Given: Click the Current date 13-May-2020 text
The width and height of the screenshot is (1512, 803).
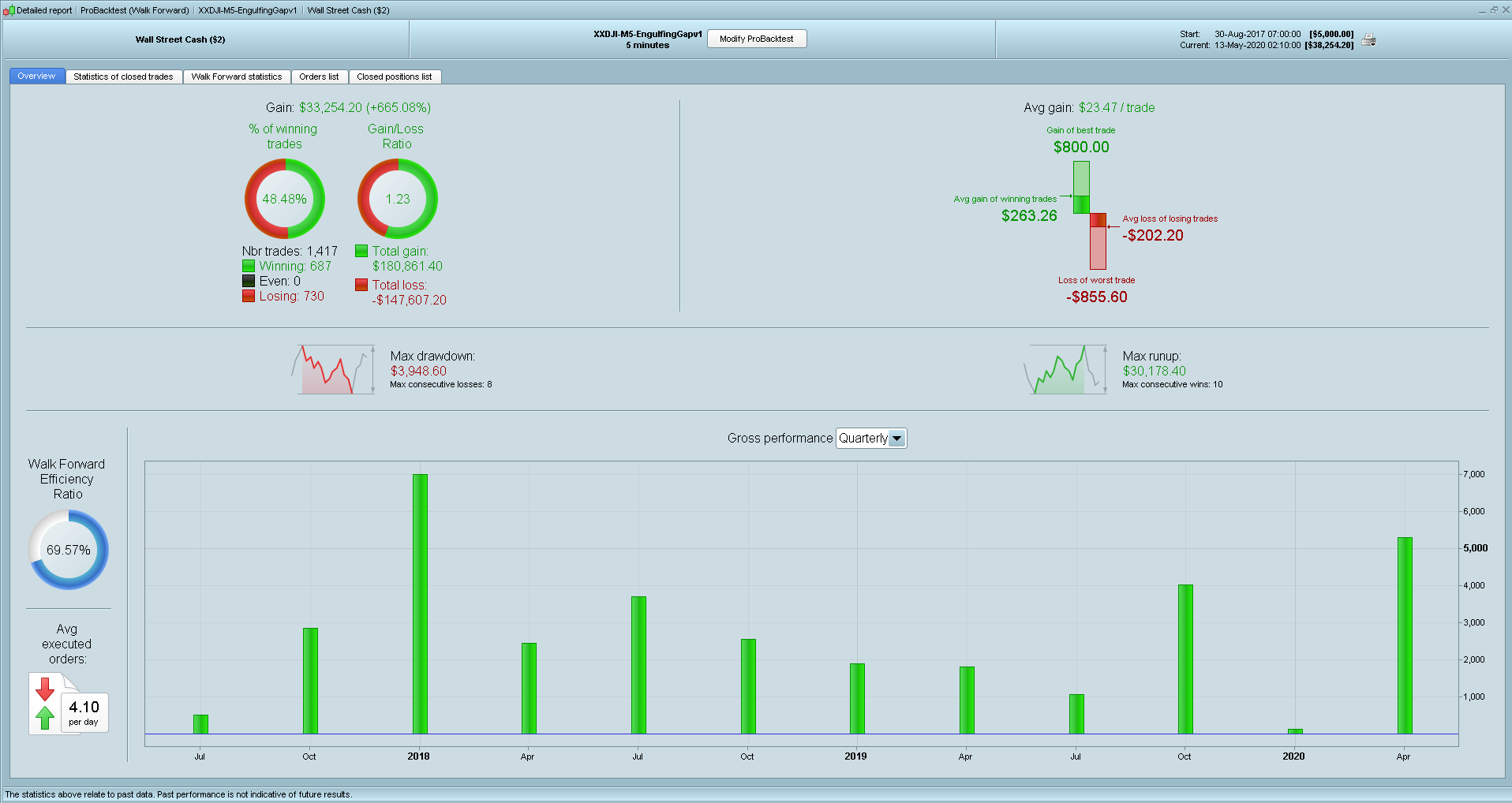Looking at the screenshot, I should tap(1258, 45).
